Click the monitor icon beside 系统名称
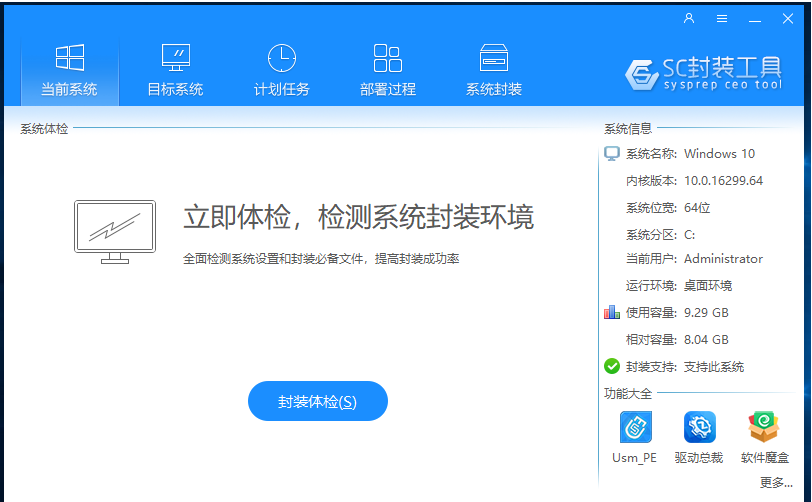The image size is (812, 502). click(612, 153)
